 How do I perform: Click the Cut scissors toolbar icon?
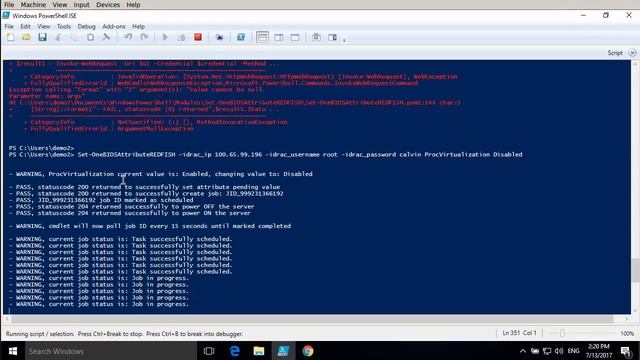point(58,37)
